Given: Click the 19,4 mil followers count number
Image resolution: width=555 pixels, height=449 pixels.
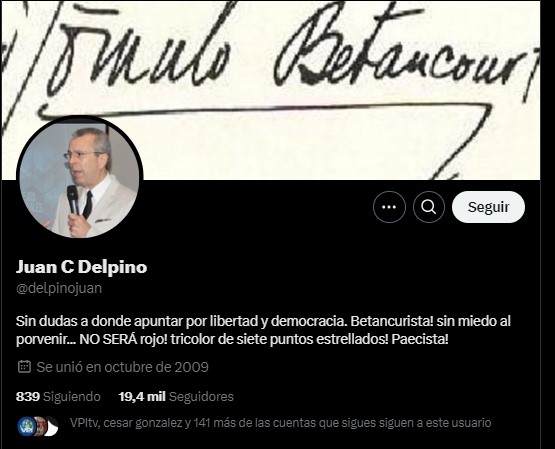Looking at the screenshot, I should (x=142, y=397).
